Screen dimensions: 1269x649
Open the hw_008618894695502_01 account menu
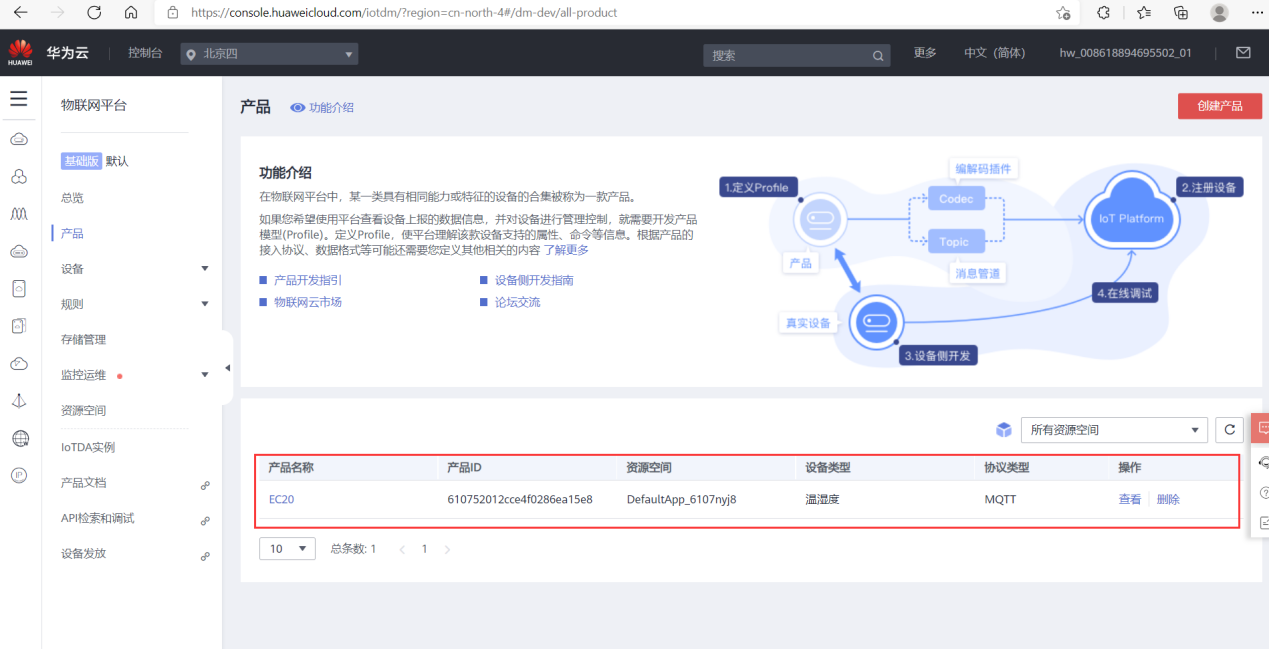[x=1125, y=53]
